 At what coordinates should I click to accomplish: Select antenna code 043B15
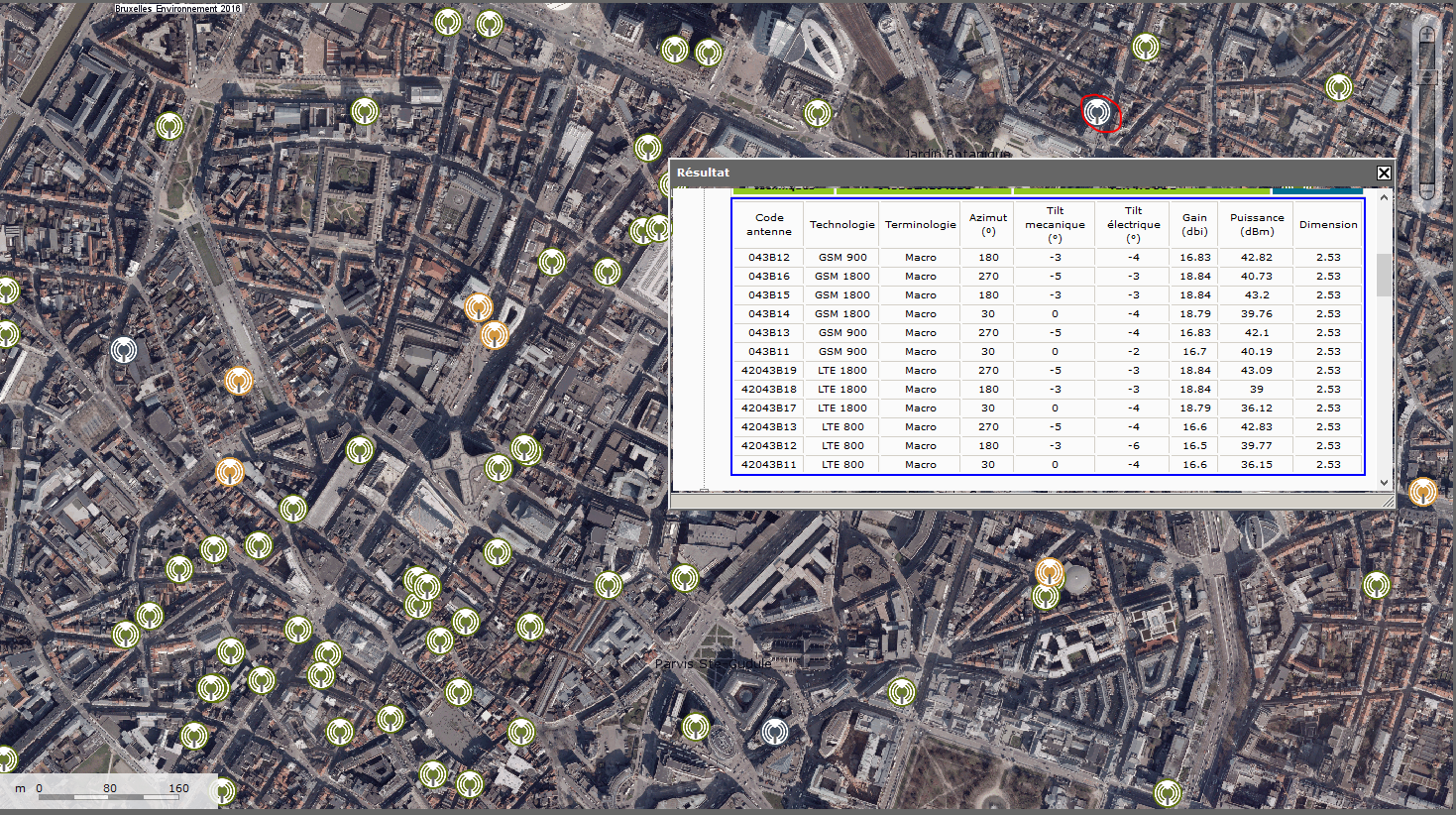[x=769, y=295]
